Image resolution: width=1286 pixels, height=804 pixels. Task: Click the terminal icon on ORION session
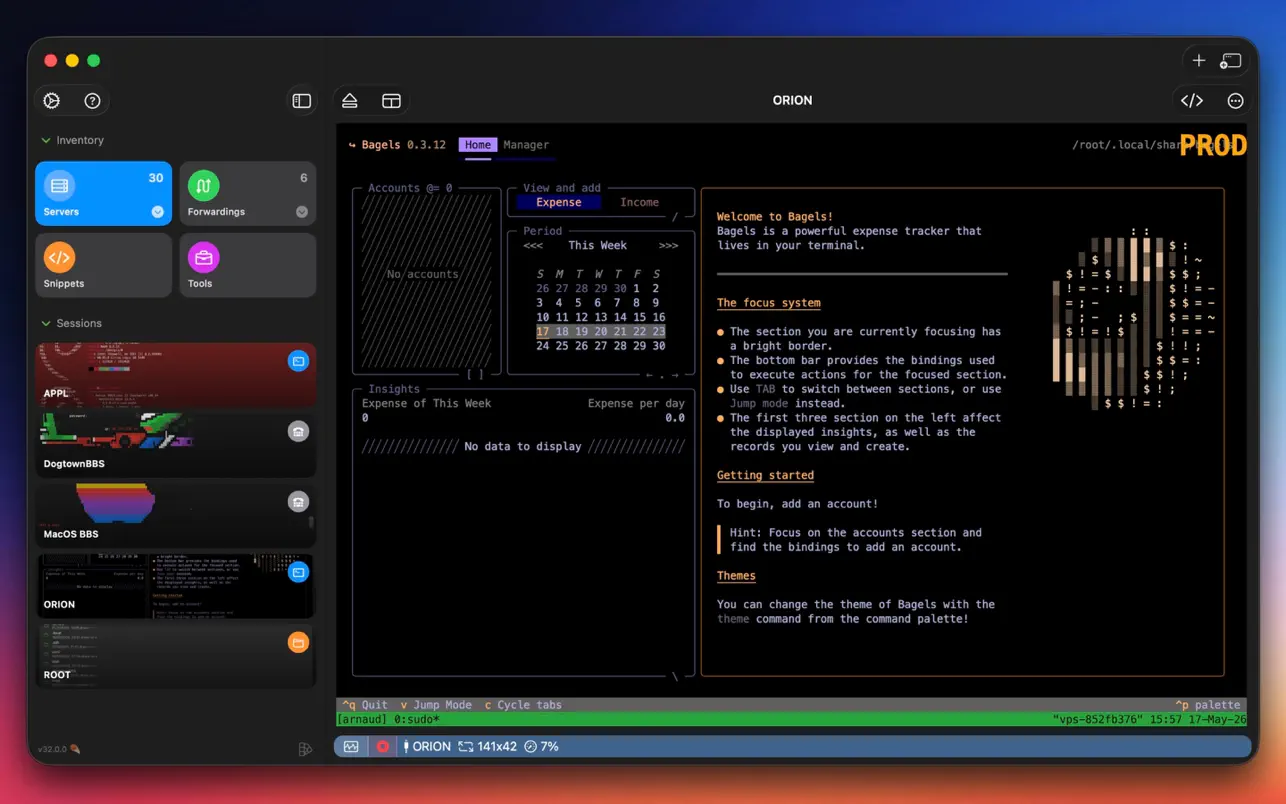pos(298,572)
